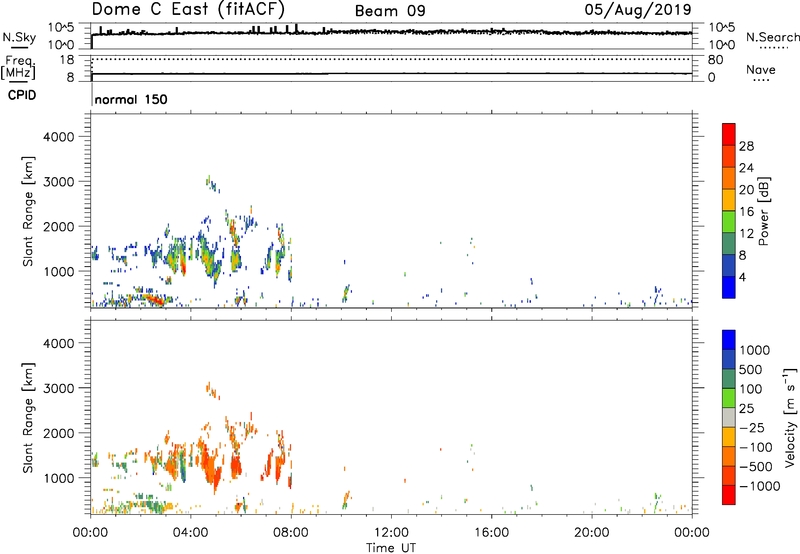
Task: Click the 'Freq. [MHz]' axis label
Action: coord(18,68)
